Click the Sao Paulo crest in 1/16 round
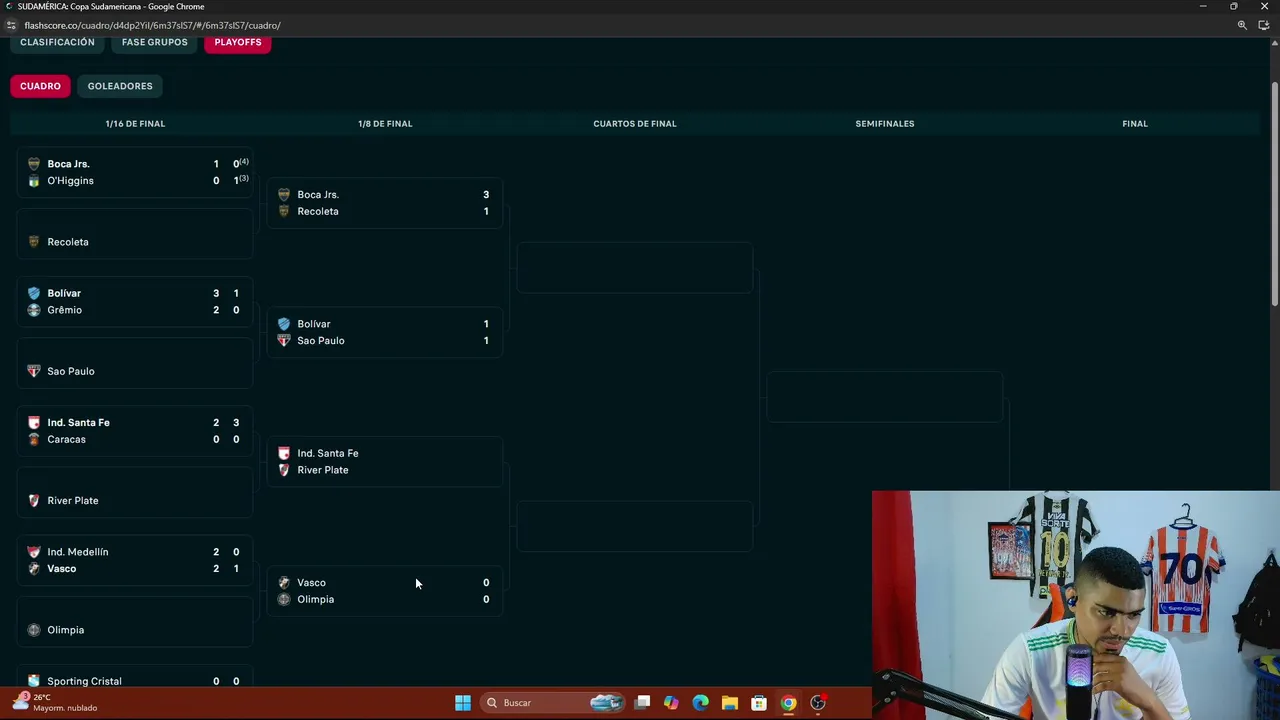1280x720 pixels. [34, 371]
